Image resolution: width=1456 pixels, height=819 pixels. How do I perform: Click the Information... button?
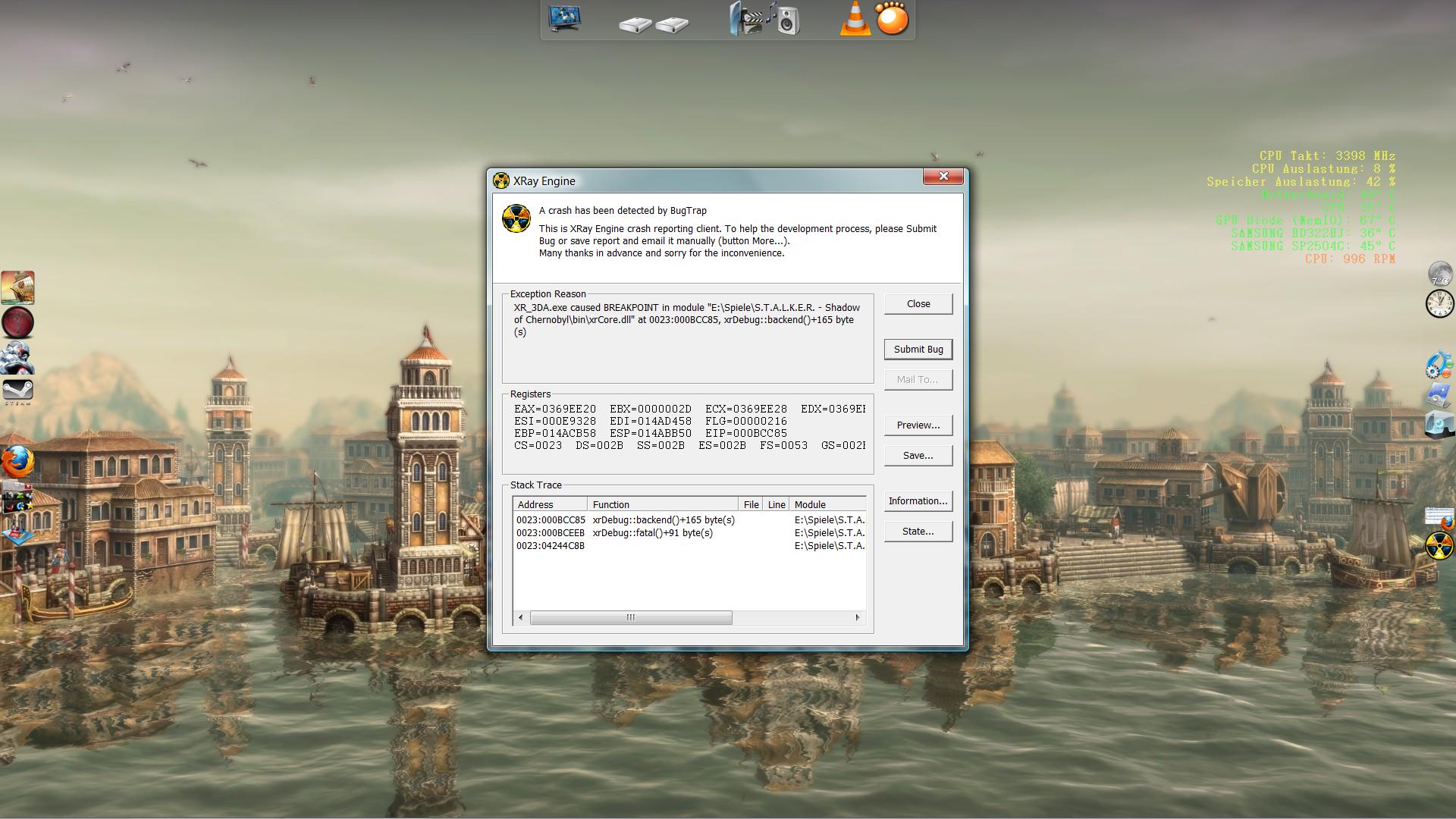[x=918, y=501]
